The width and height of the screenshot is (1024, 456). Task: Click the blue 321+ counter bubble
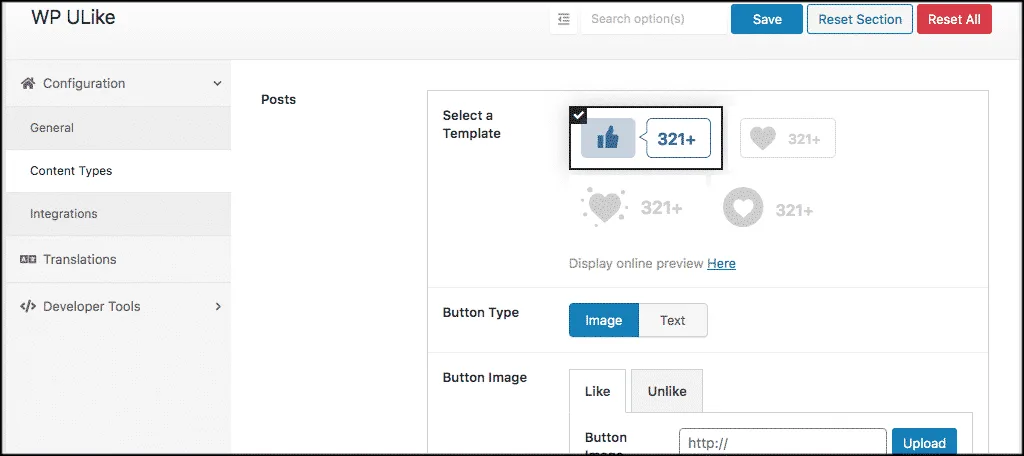(677, 138)
